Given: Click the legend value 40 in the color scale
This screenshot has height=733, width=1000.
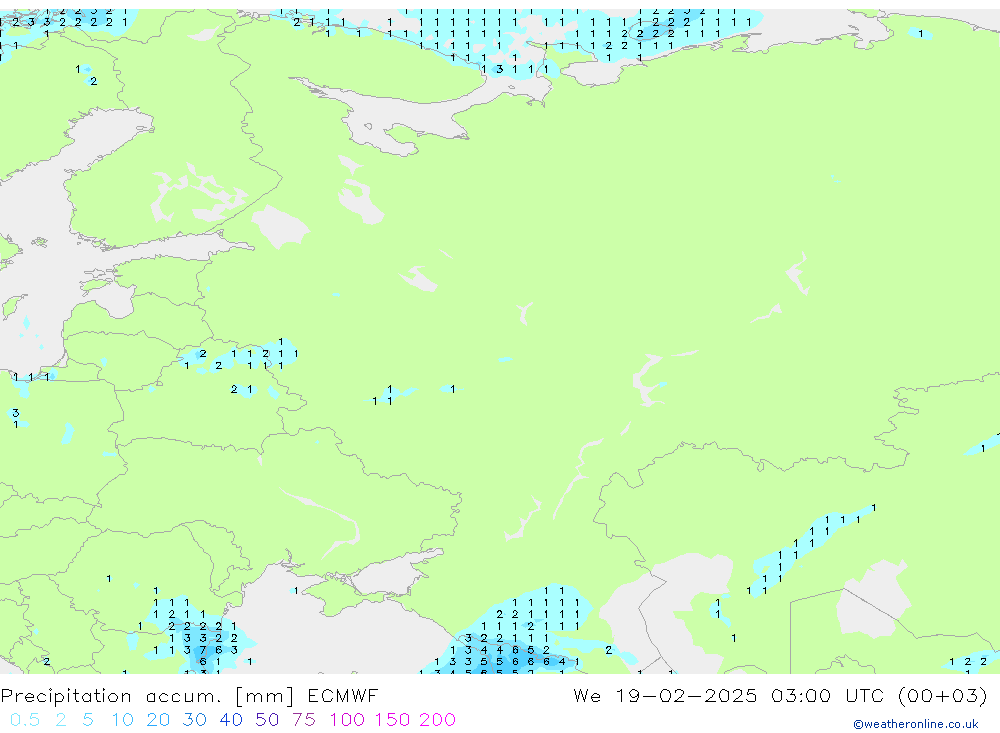Looking at the screenshot, I should [231, 720].
